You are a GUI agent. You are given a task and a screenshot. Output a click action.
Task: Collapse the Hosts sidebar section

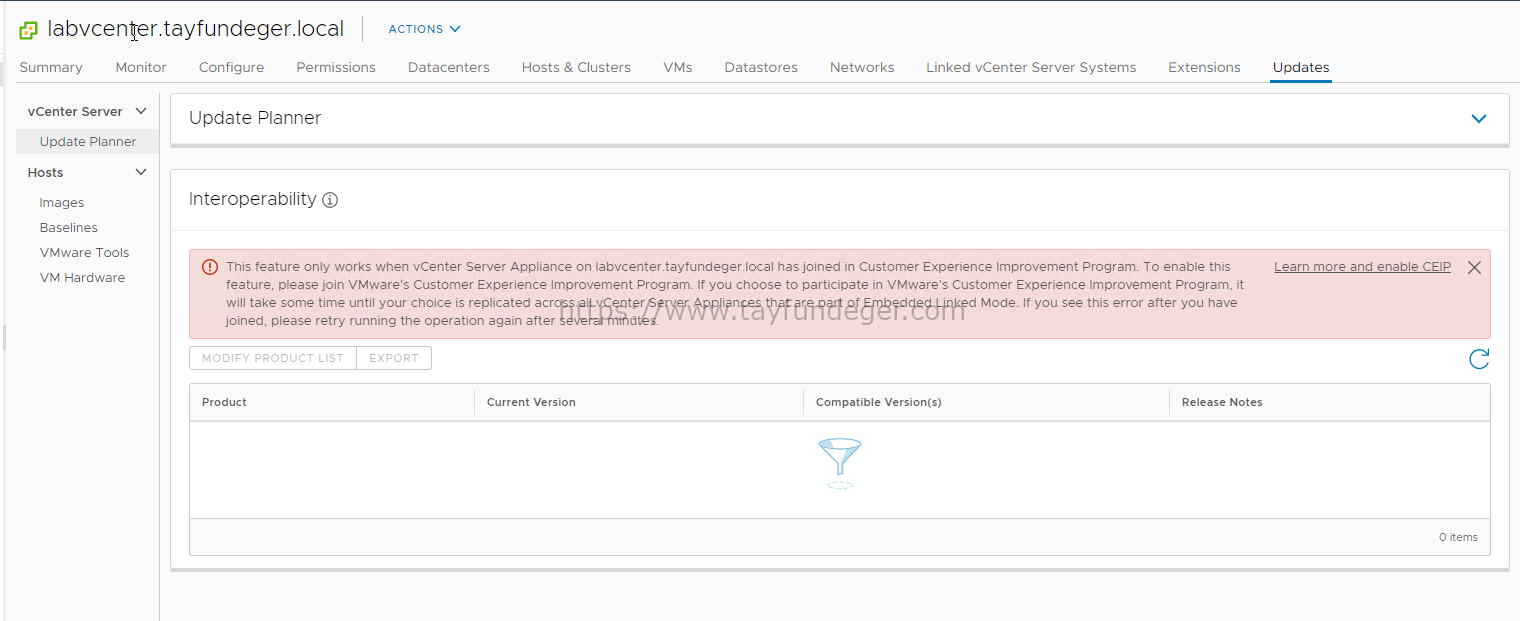[141, 172]
